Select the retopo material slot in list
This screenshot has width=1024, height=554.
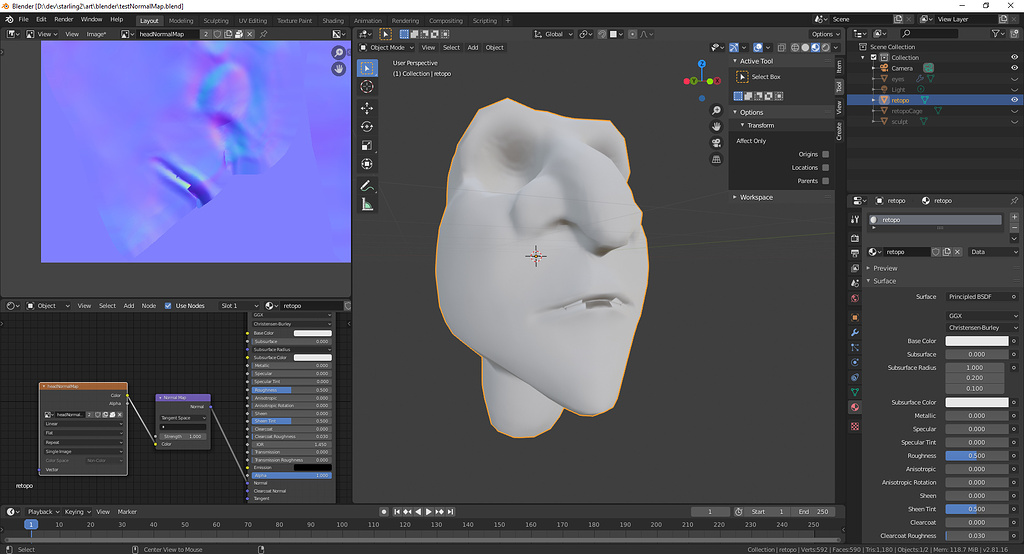click(935, 220)
